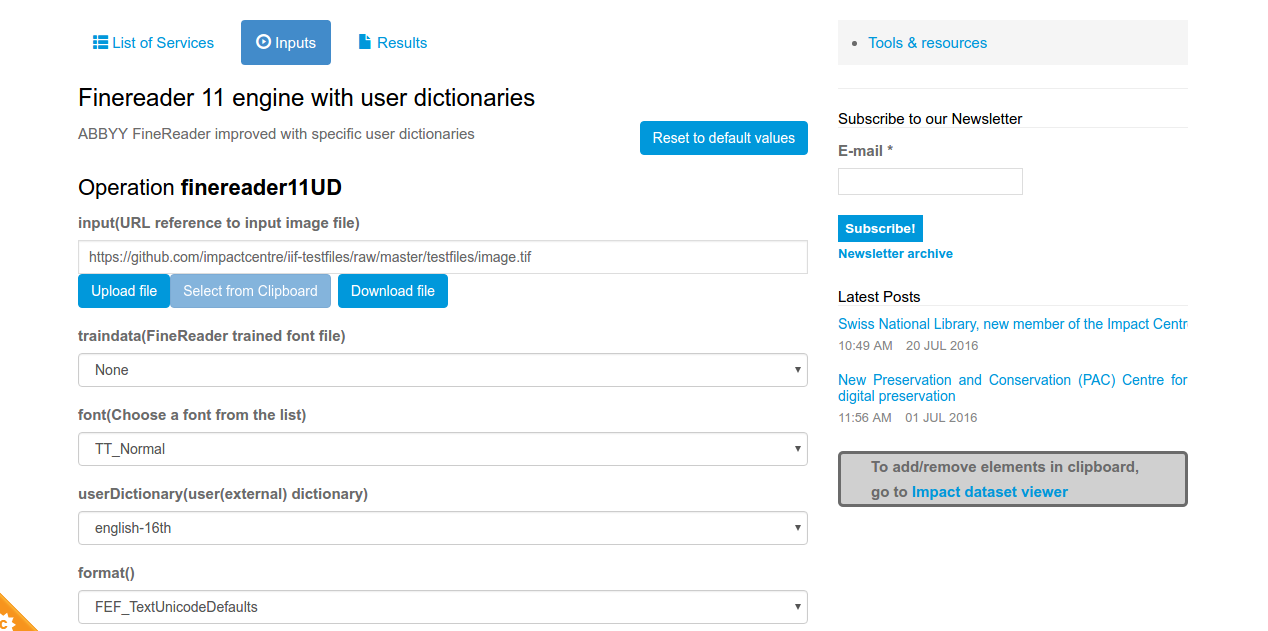Click the Upload file button

[x=124, y=291]
